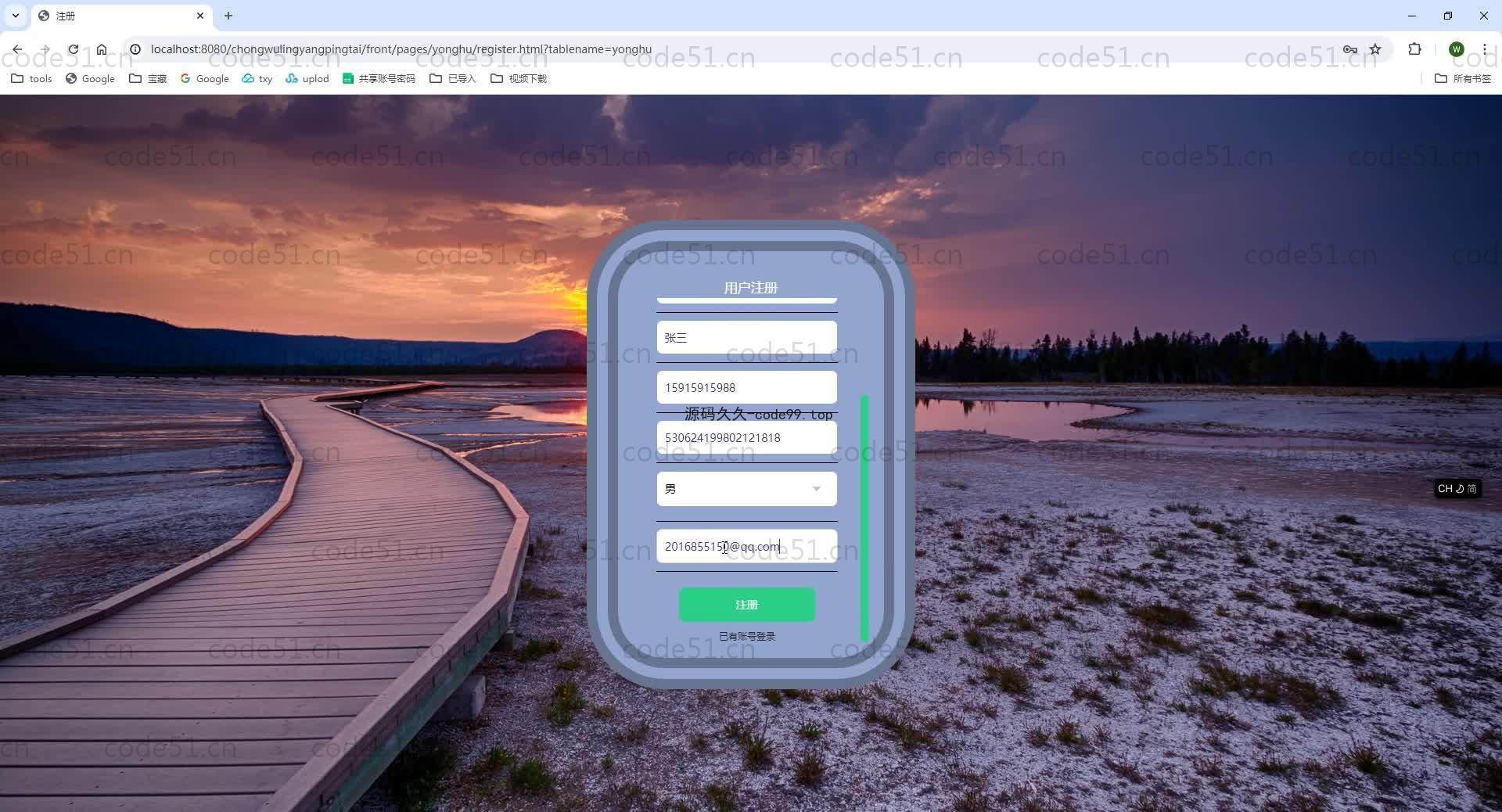Open the 视频下载 bookmark folder
This screenshot has width=1502, height=812.
(x=518, y=78)
